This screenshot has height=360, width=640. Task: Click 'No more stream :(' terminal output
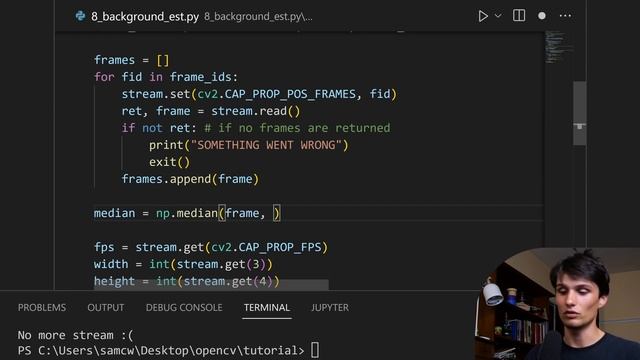(x=76, y=336)
